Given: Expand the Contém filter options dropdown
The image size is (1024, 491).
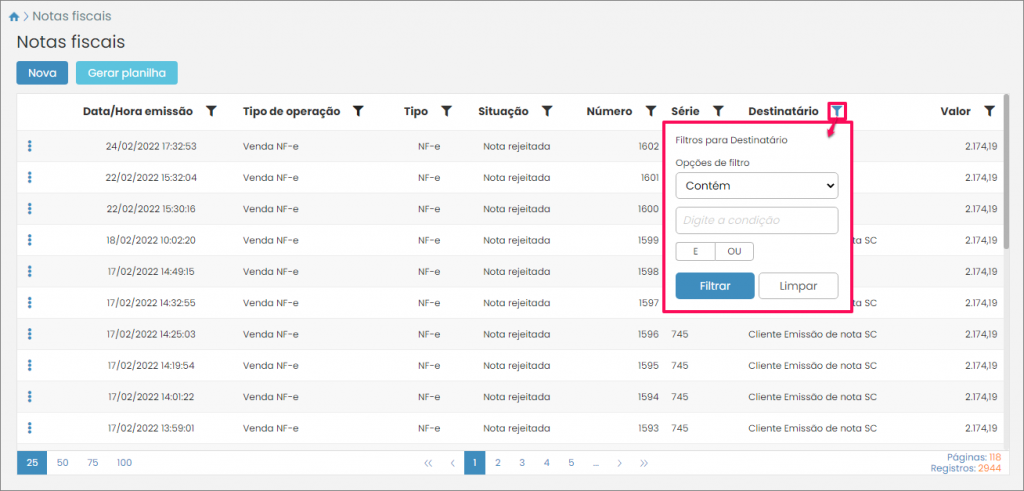Looking at the screenshot, I should click(x=756, y=185).
